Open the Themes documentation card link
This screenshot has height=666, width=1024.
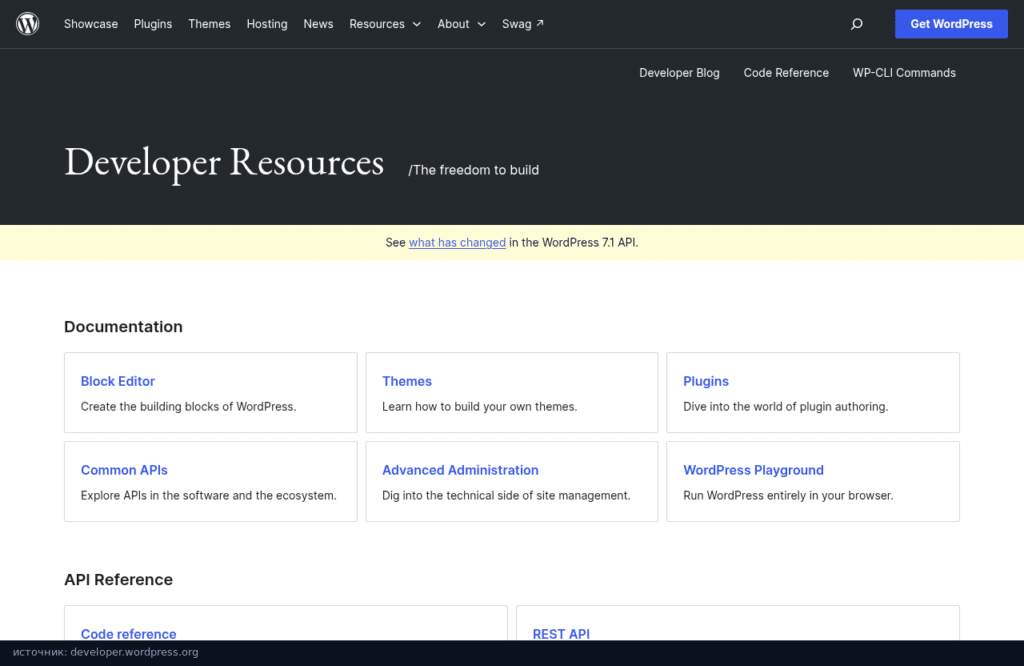click(x=407, y=381)
